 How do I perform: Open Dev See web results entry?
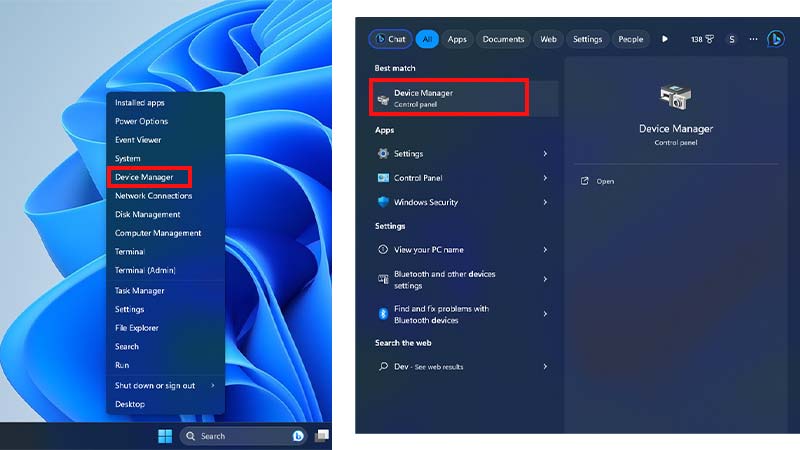click(x=463, y=366)
